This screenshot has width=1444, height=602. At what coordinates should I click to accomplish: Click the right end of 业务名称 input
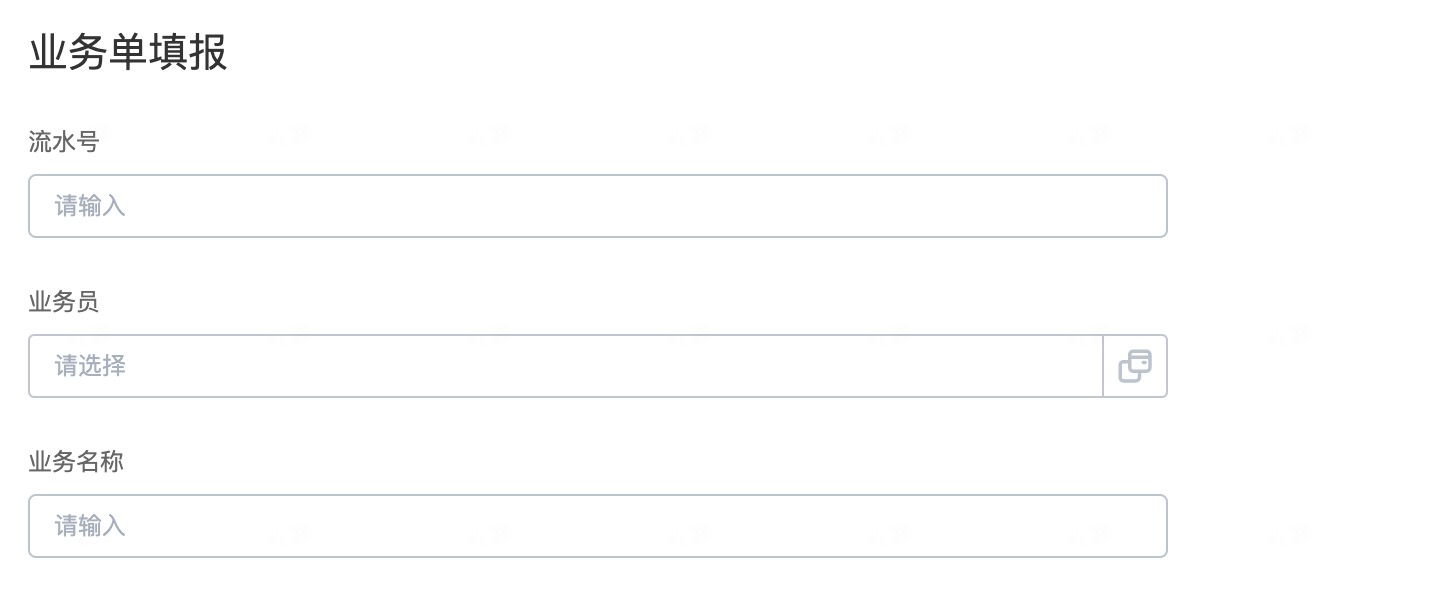(1140, 526)
